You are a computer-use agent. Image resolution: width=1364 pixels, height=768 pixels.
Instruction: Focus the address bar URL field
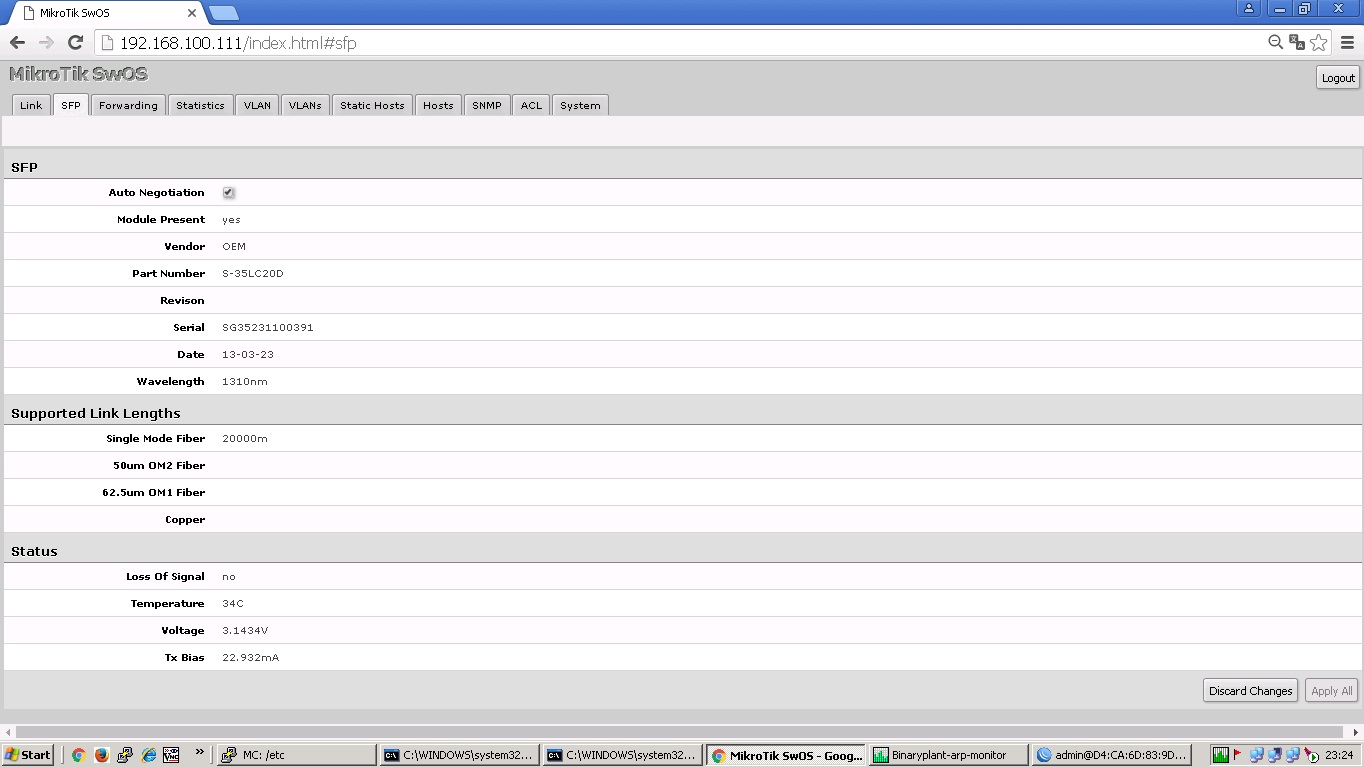click(x=680, y=43)
